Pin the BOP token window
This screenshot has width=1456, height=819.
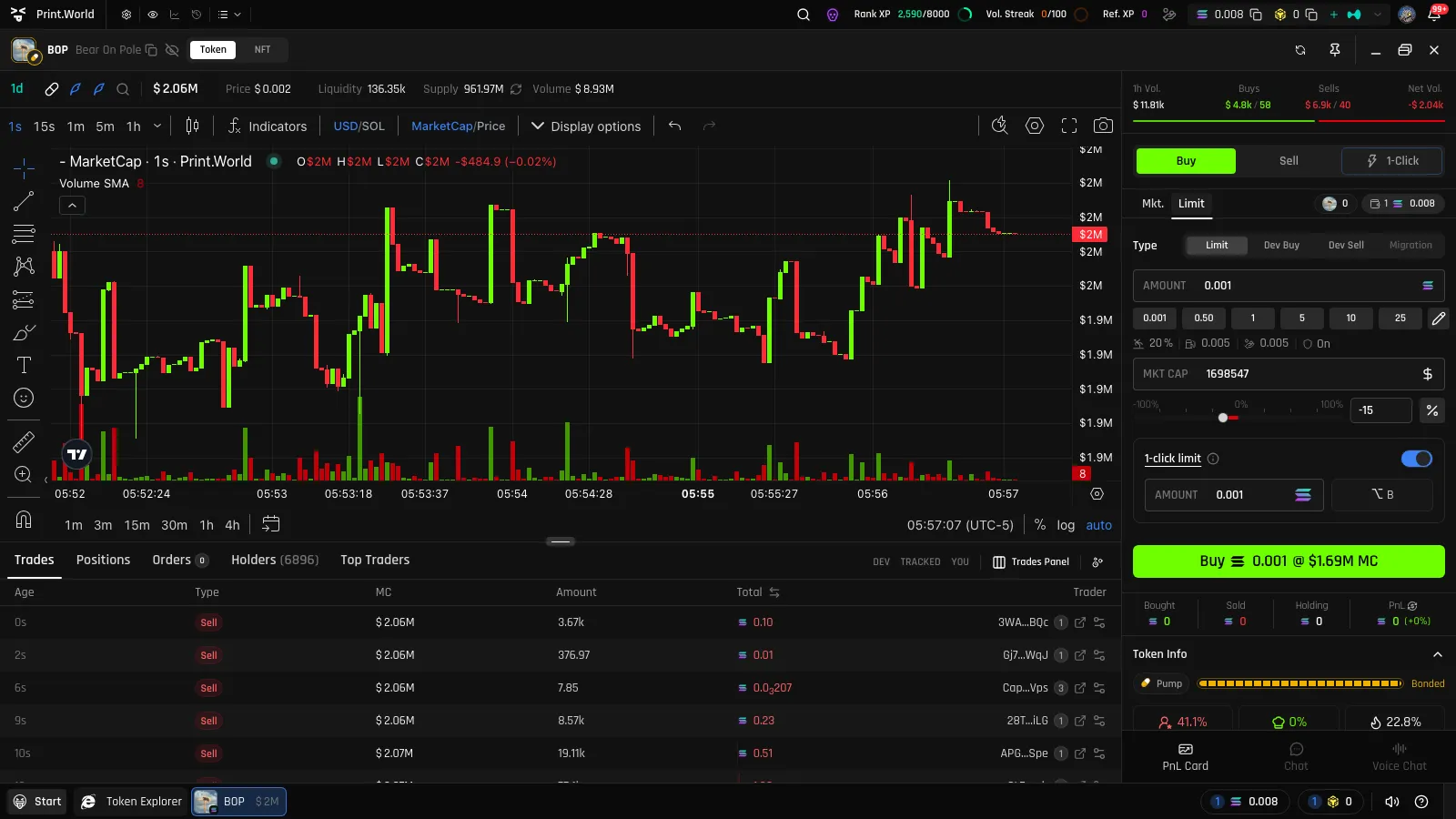point(1335,50)
